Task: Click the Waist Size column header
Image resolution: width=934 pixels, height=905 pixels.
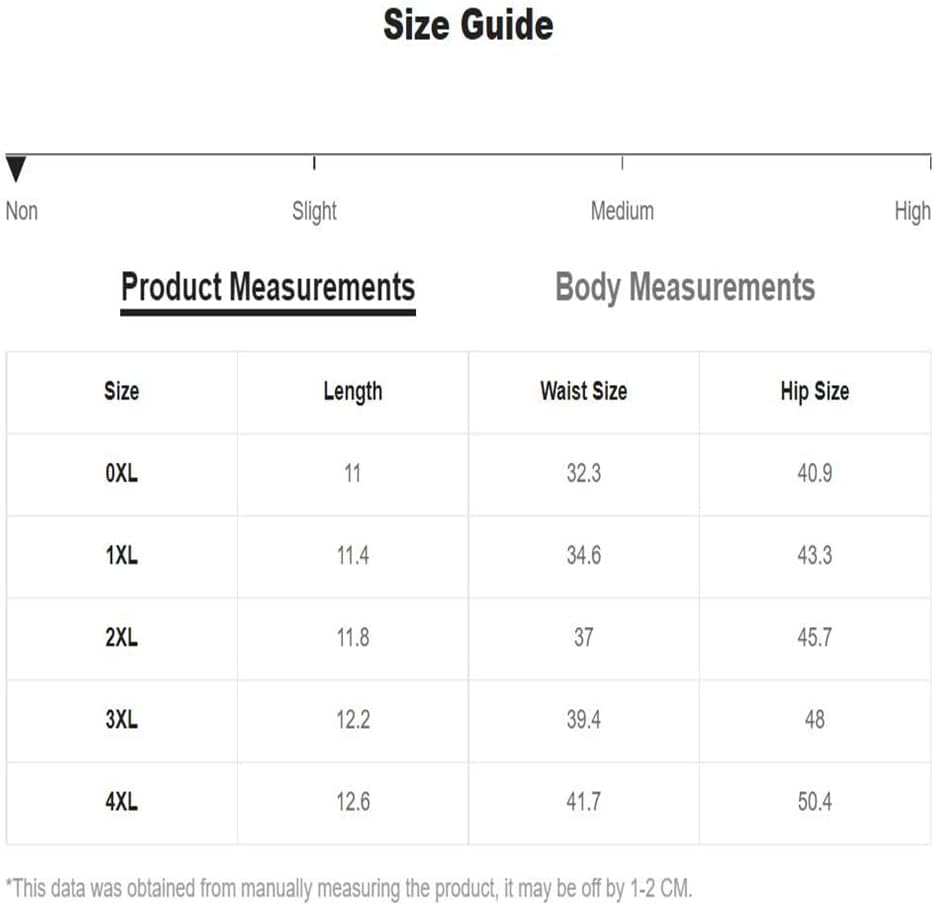Action: [584, 391]
